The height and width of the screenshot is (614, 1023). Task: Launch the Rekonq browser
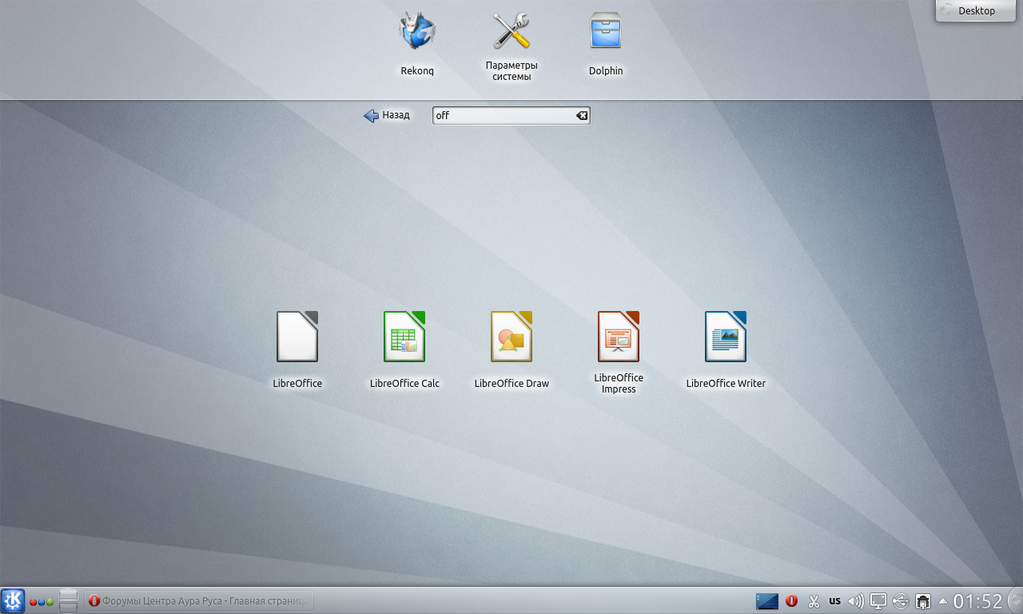coord(417,33)
